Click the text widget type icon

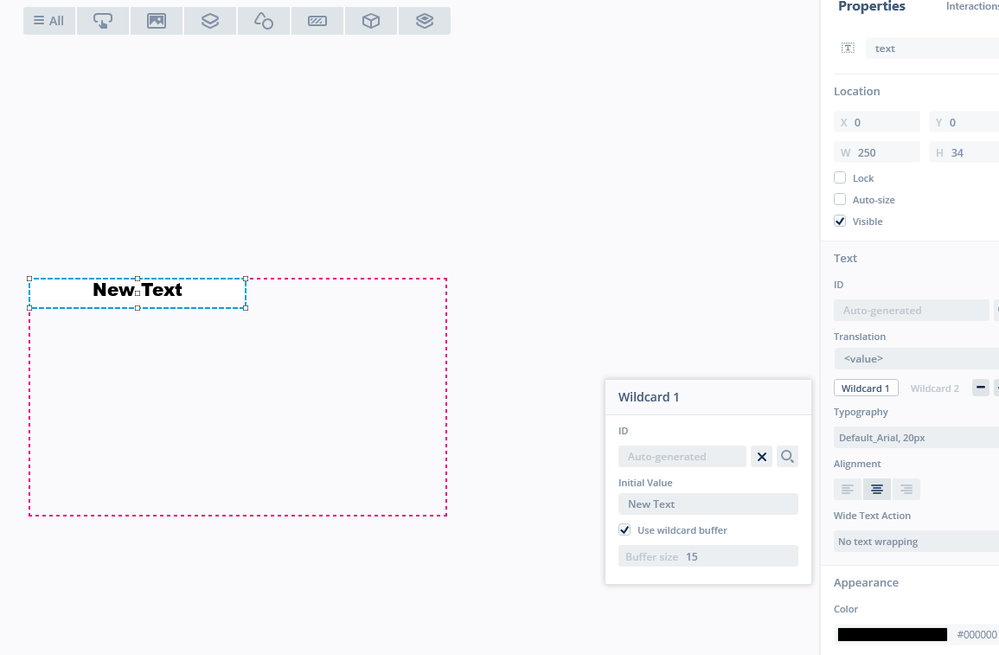coord(847,48)
